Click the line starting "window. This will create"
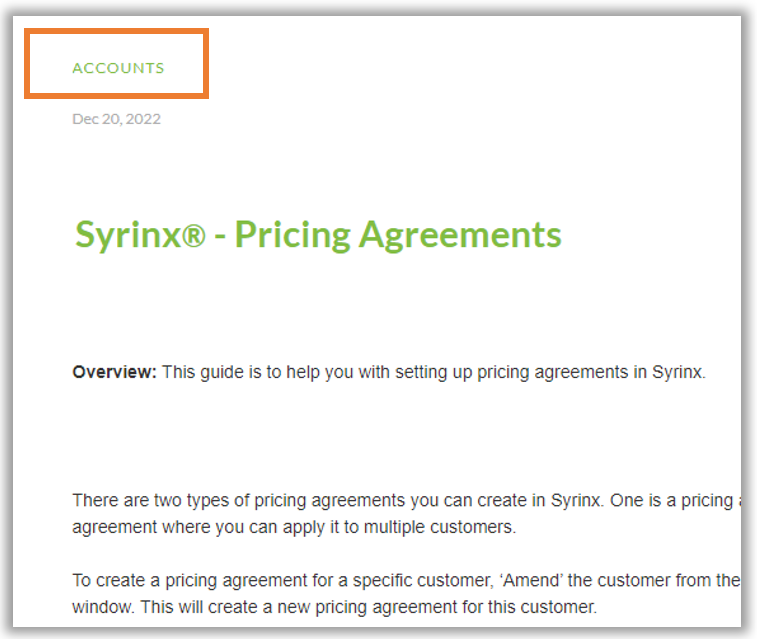 tap(336, 607)
